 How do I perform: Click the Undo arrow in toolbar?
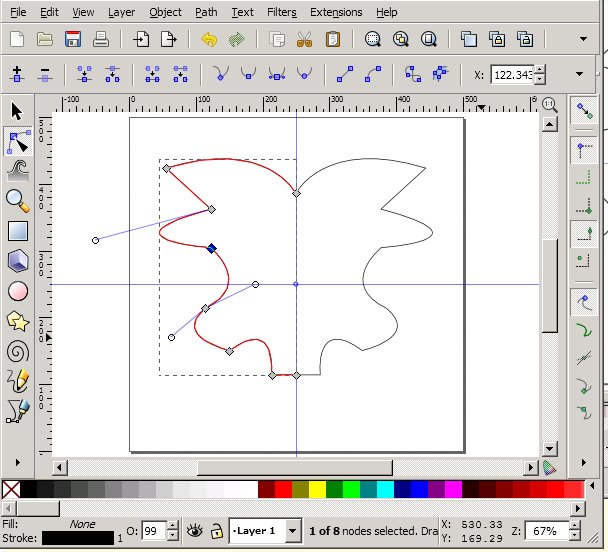click(209, 40)
